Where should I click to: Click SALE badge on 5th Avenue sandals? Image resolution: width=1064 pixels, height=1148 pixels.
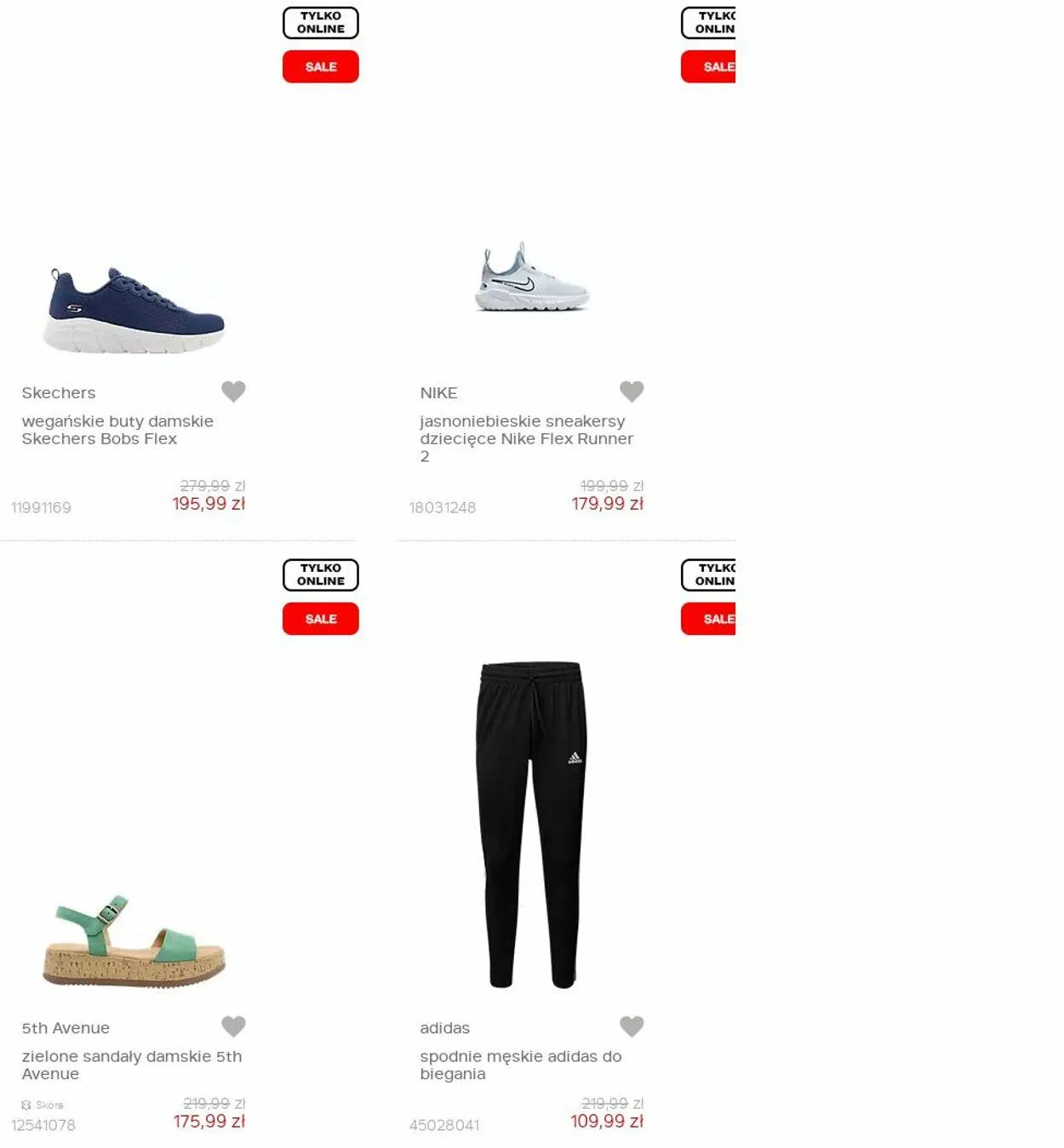[x=321, y=619]
